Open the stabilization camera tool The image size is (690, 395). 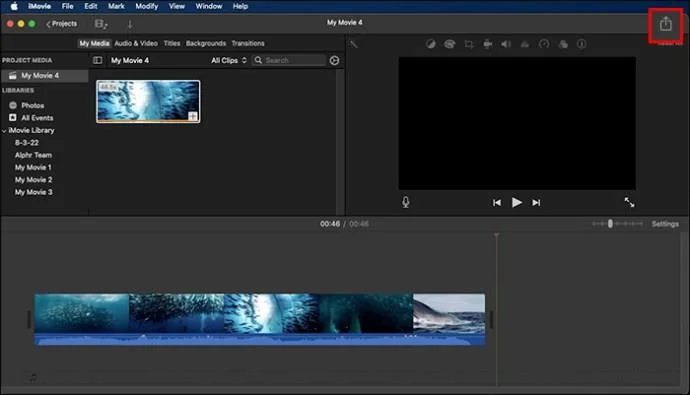pyautogui.click(x=488, y=44)
